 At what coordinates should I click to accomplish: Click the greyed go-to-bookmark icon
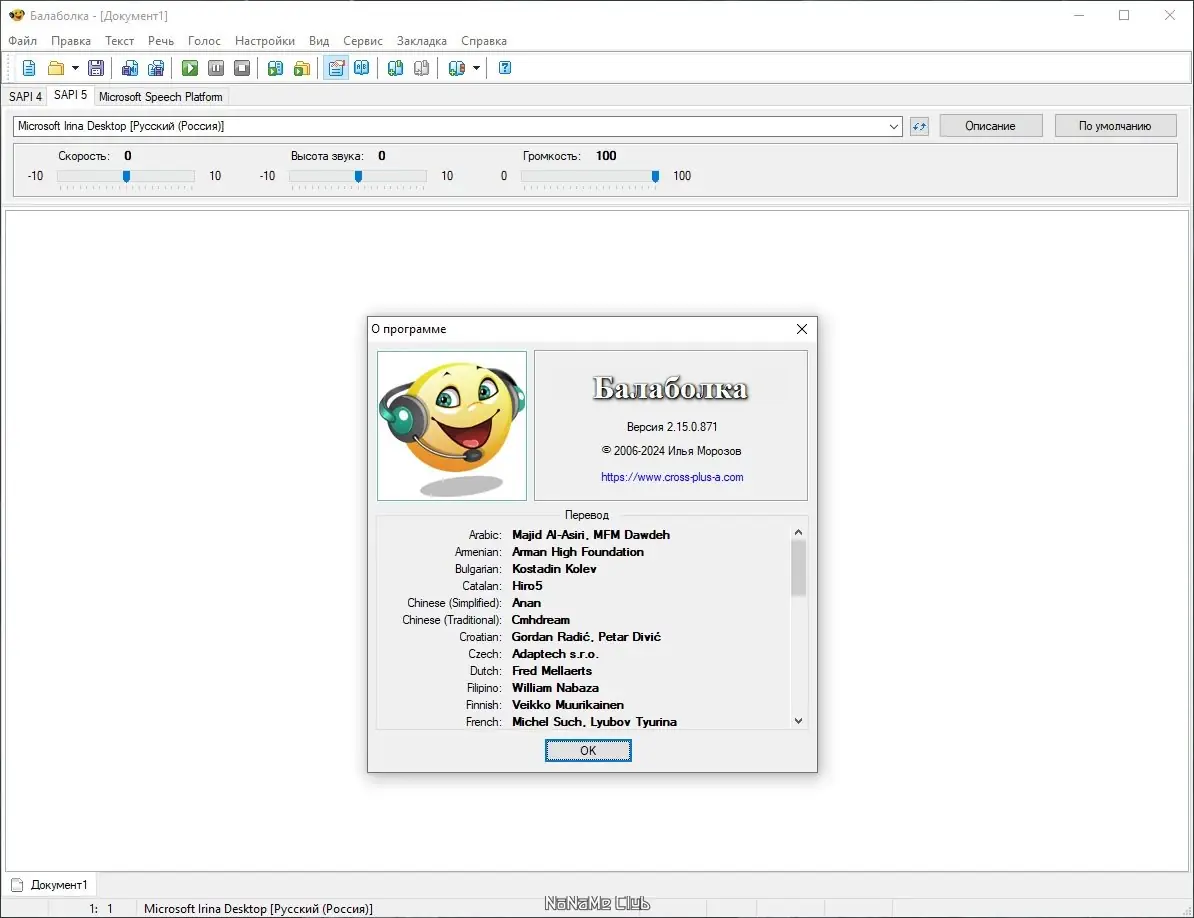(422, 69)
